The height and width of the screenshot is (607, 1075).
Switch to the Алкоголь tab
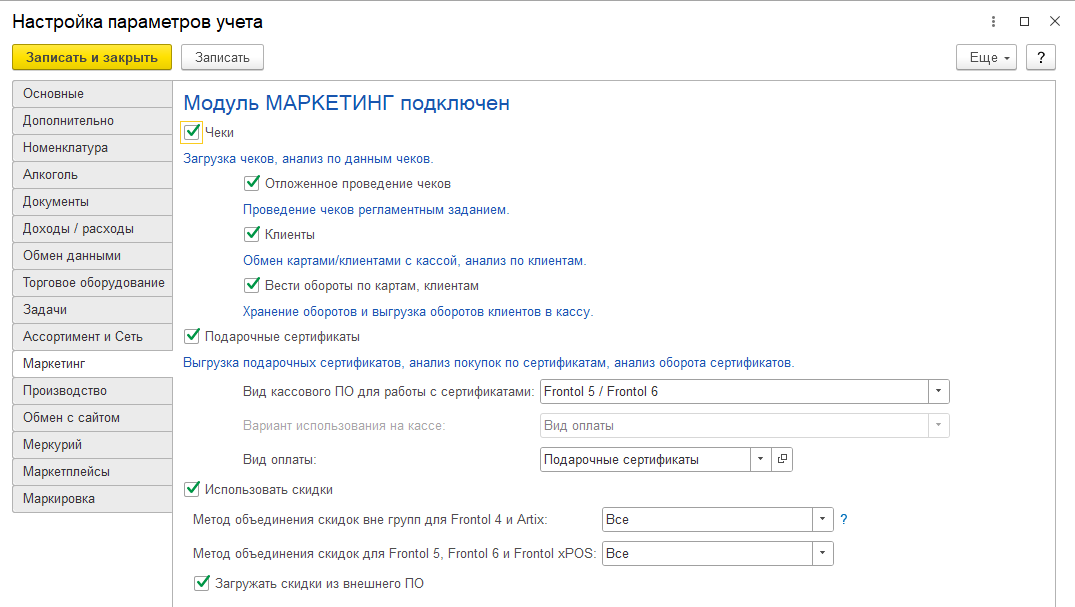click(92, 175)
